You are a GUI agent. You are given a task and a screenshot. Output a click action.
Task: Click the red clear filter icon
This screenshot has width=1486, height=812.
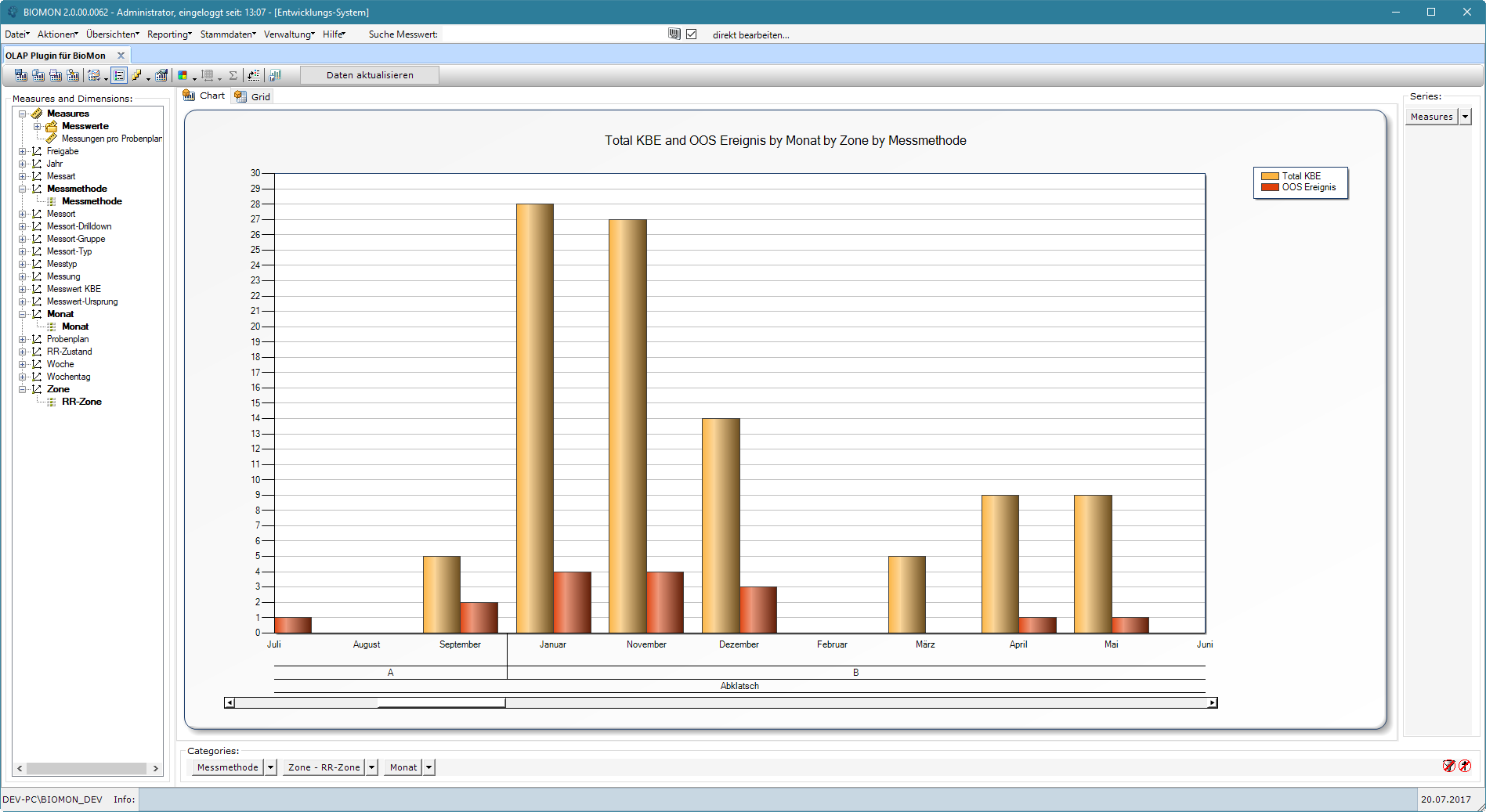tap(1449, 766)
